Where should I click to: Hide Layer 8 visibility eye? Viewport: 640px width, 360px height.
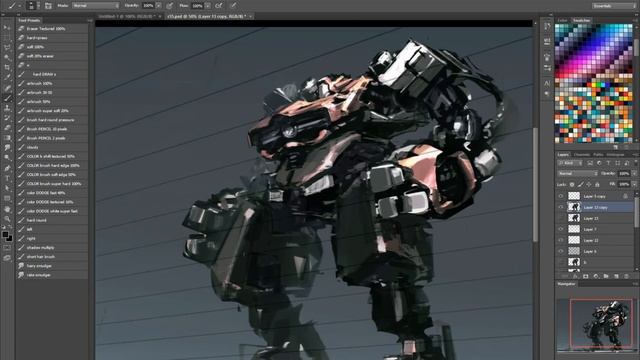coord(561,251)
